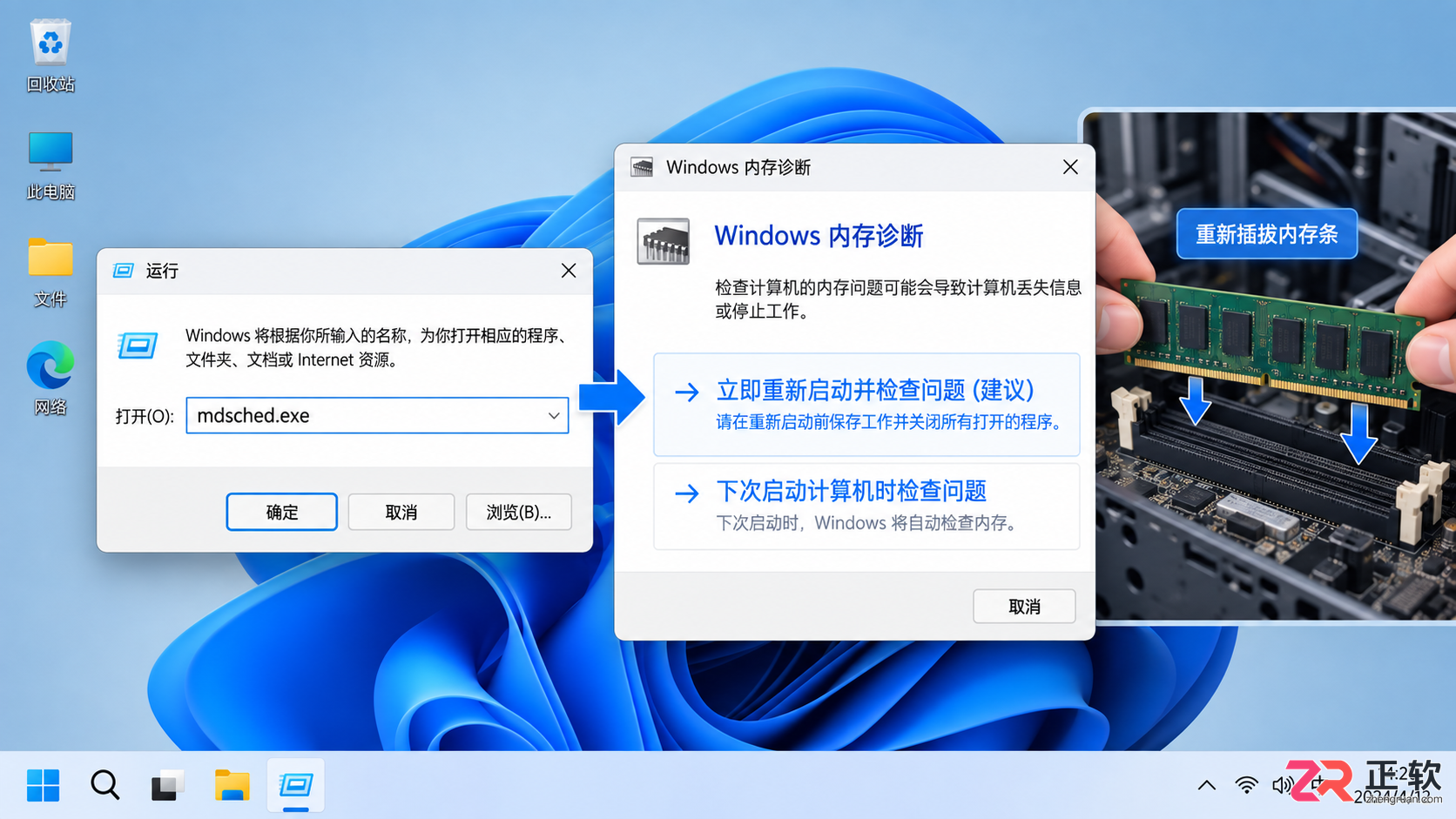Image resolution: width=1456 pixels, height=819 pixels.
Task: Show hidden tray icons chevron
Action: click(1206, 785)
